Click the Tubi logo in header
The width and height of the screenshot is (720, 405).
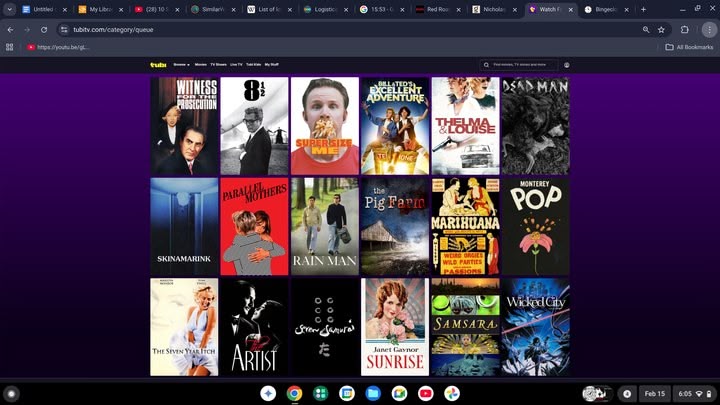(x=158, y=64)
